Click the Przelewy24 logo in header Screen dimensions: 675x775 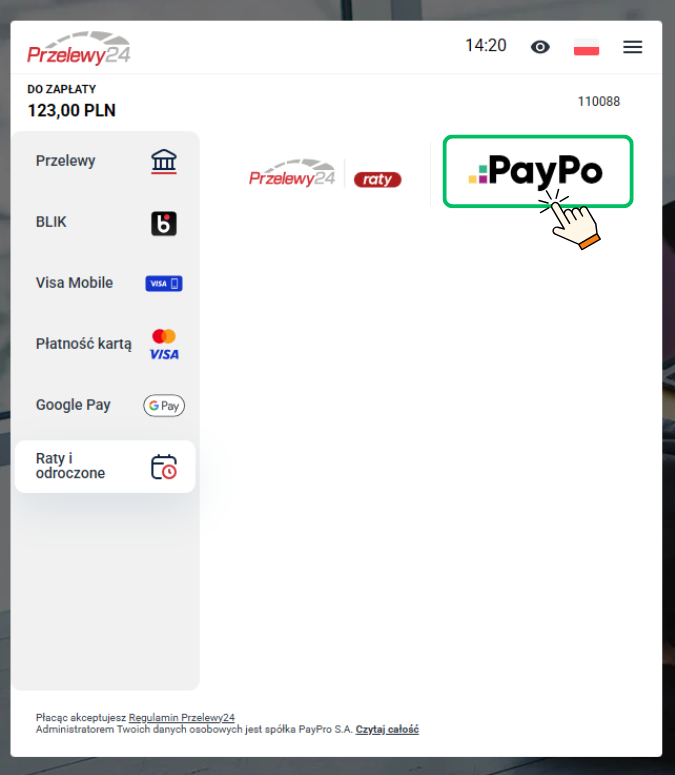click(79, 48)
